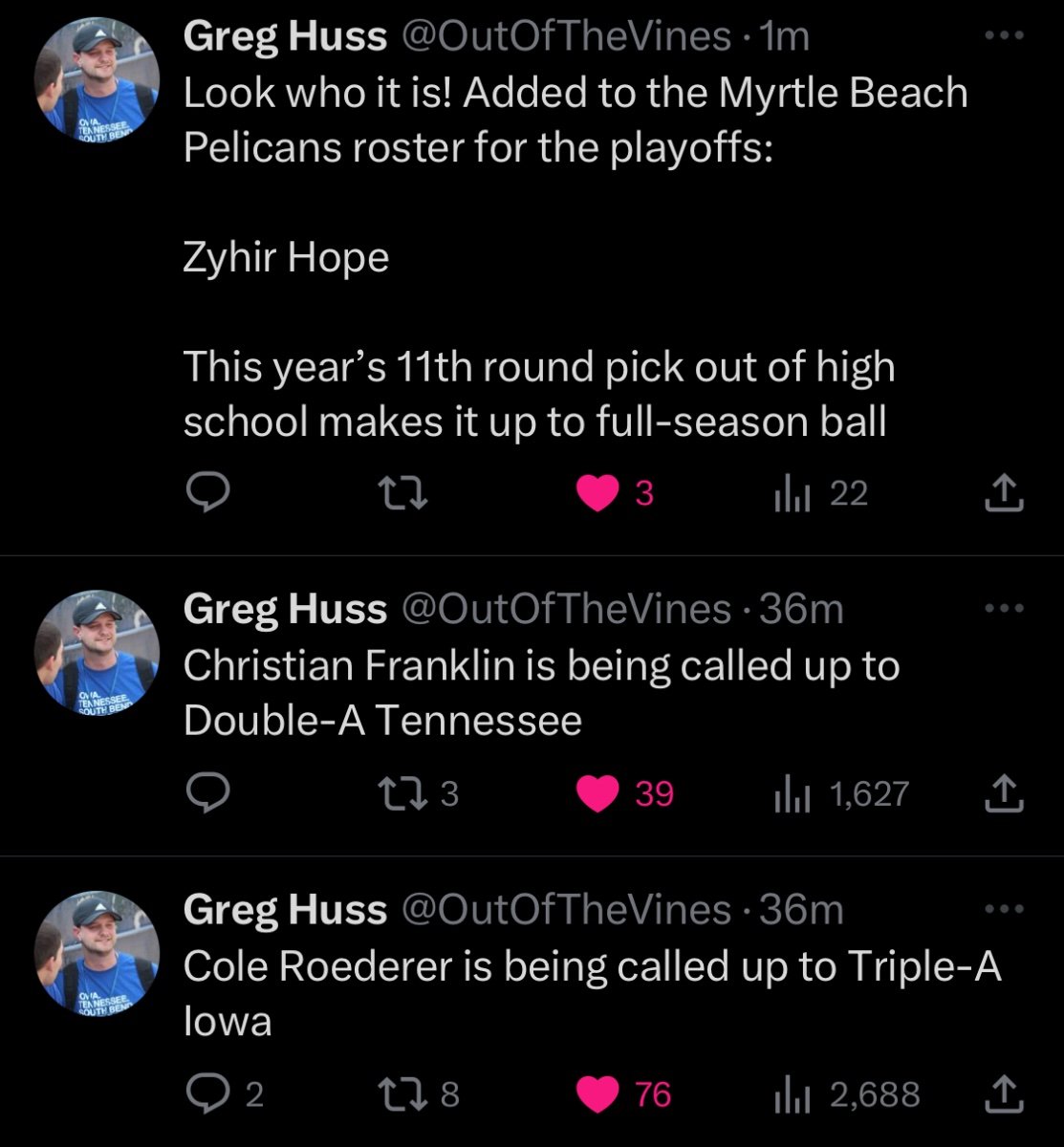Image resolution: width=1064 pixels, height=1147 pixels.
Task: Open more options on Zyhir Hope tweet
Action: pos(1004,36)
